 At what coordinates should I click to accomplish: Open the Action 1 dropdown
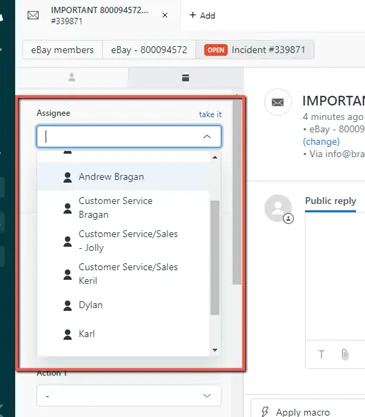coord(129,396)
